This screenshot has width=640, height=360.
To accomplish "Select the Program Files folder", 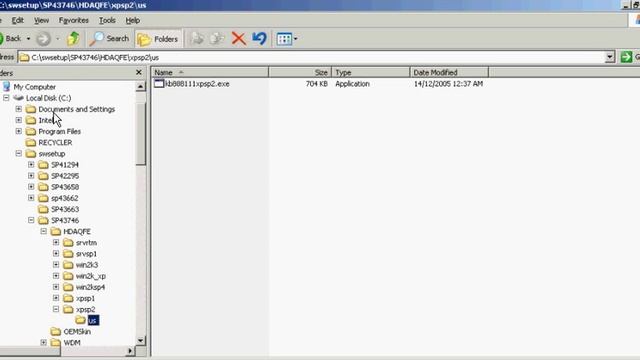I will pyautogui.click(x=60, y=131).
